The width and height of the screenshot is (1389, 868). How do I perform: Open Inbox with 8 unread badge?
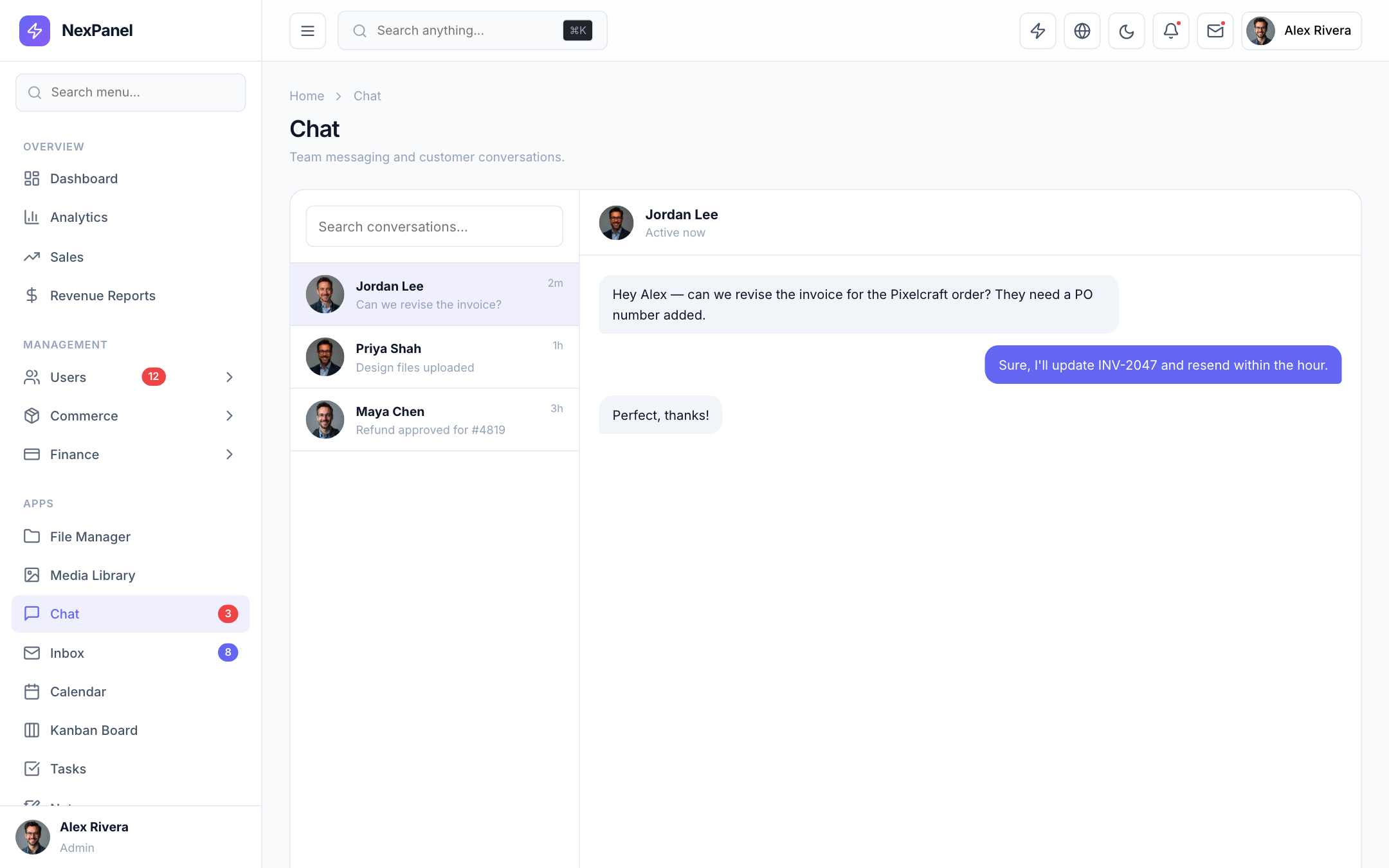(131, 653)
